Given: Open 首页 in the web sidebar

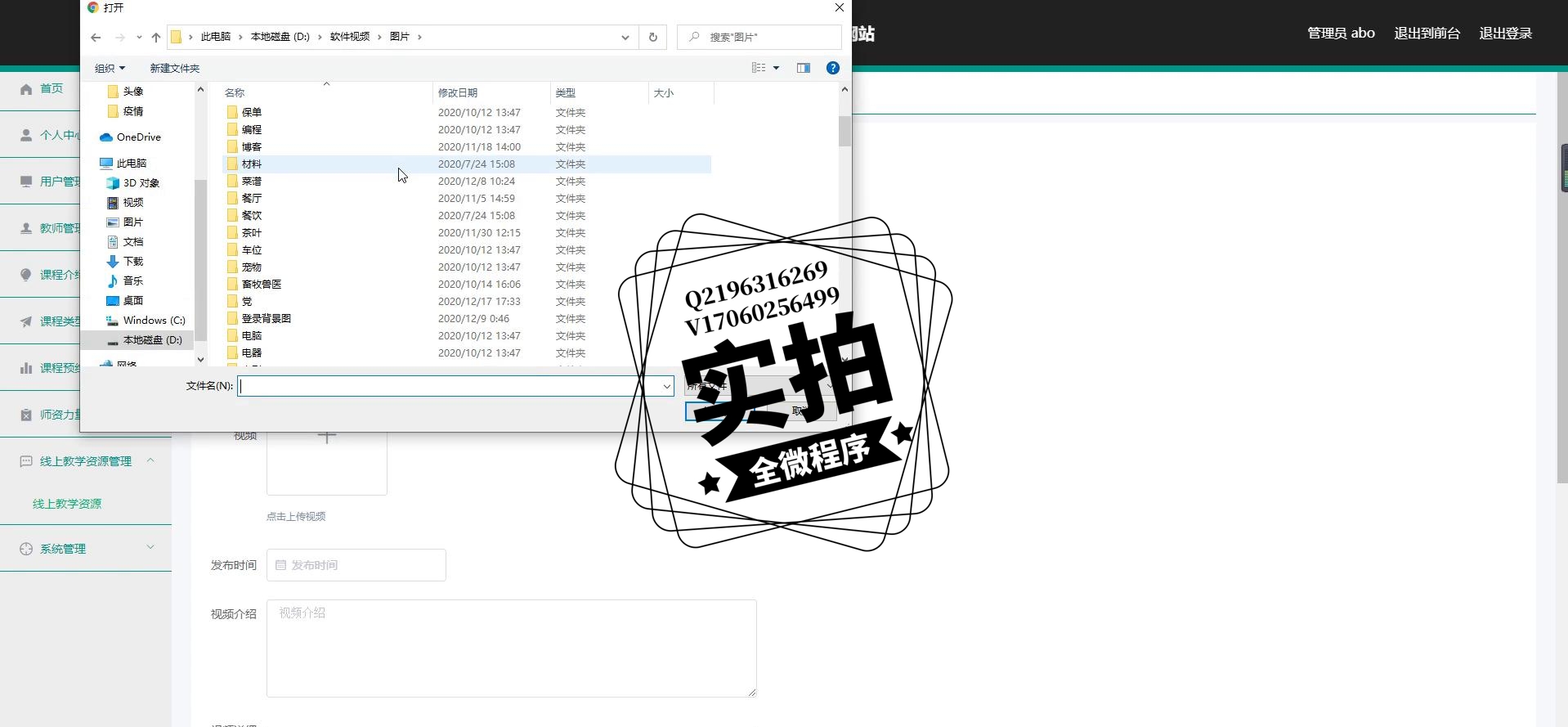Looking at the screenshot, I should click(x=52, y=88).
